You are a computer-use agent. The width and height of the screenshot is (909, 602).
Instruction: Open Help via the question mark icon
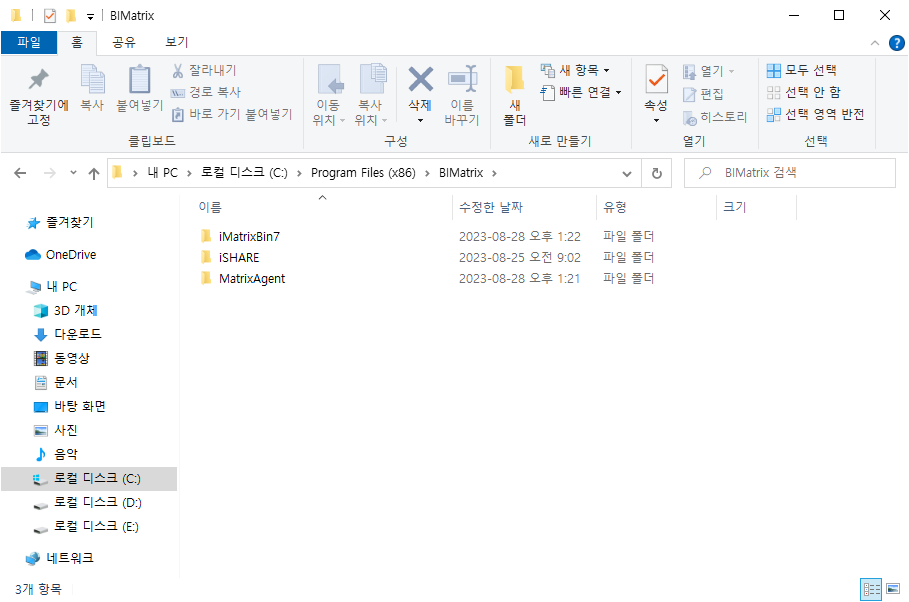pos(896,43)
